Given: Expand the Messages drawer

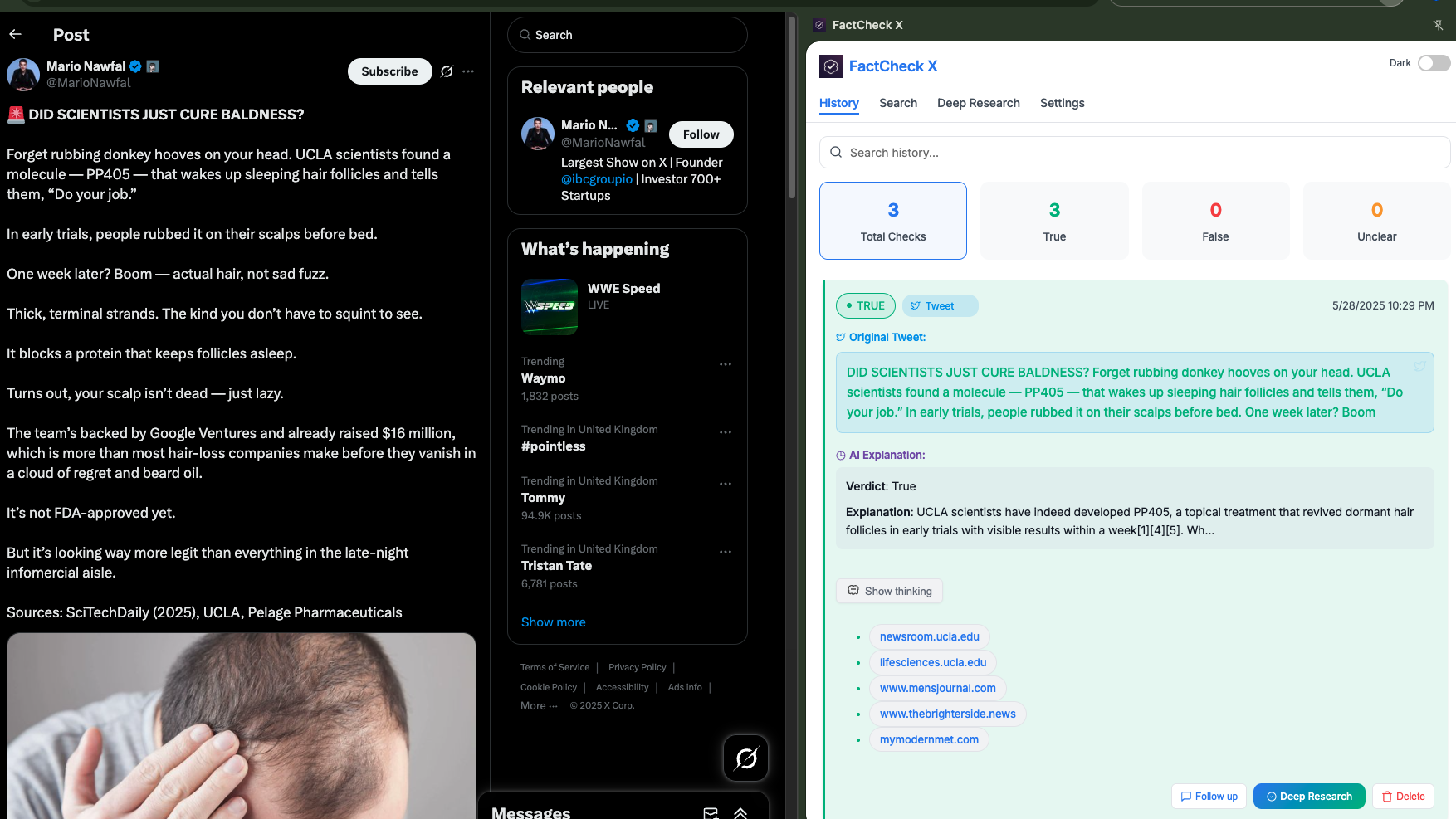Looking at the screenshot, I should [x=740, y=812].
